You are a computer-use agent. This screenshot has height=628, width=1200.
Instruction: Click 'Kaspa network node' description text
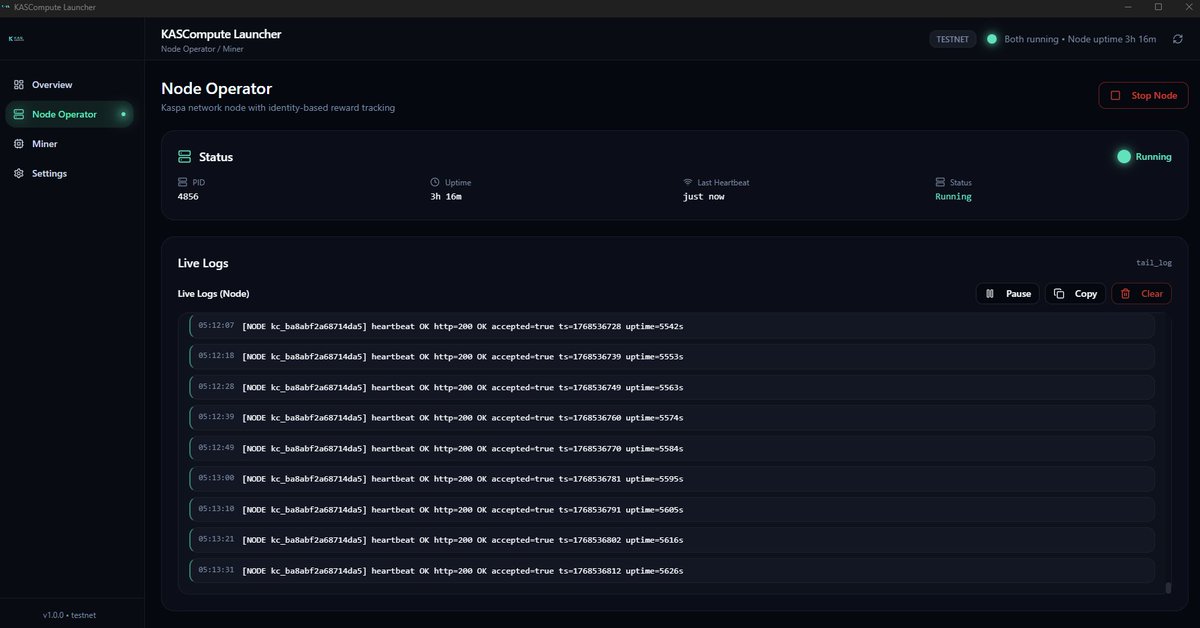pos(278,107)
